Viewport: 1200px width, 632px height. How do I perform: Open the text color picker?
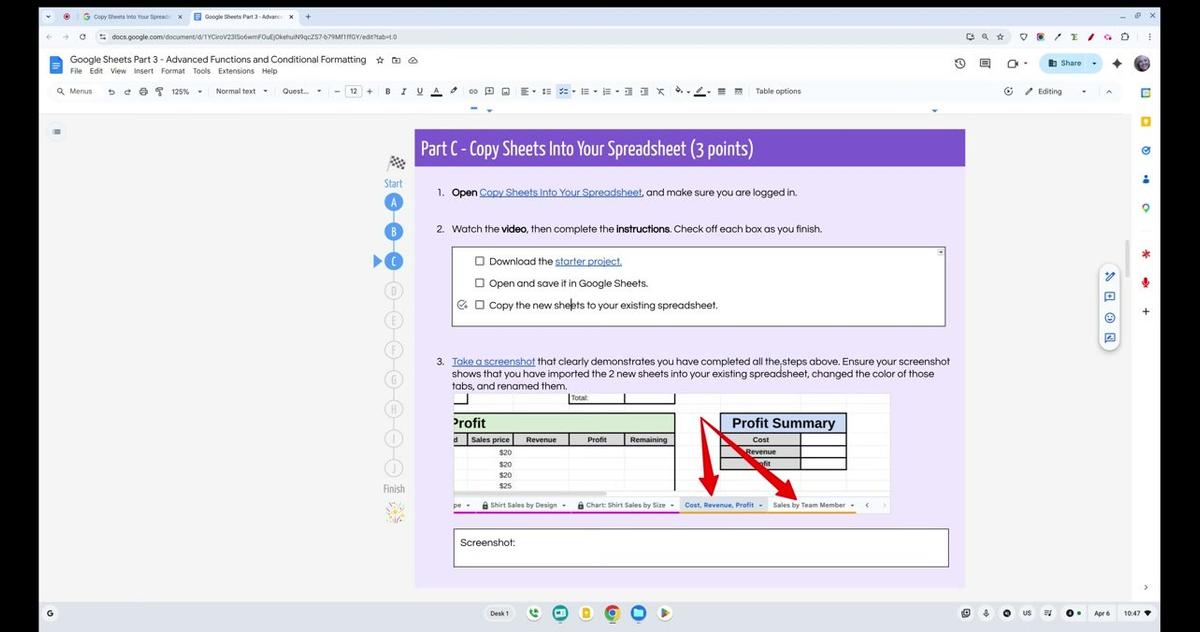[x=437, y=91]
